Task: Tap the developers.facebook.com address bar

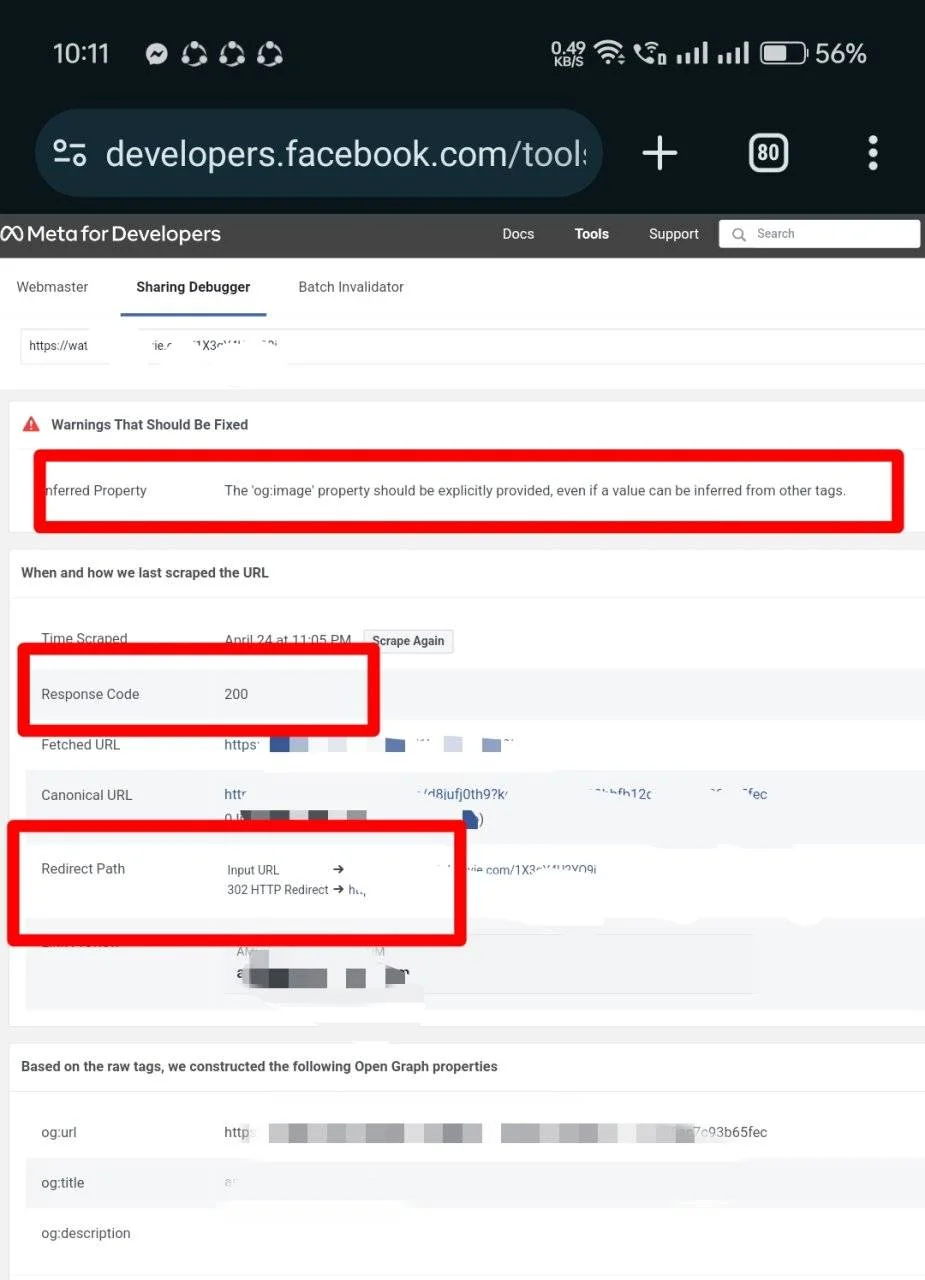Action: tap(319, 153)
